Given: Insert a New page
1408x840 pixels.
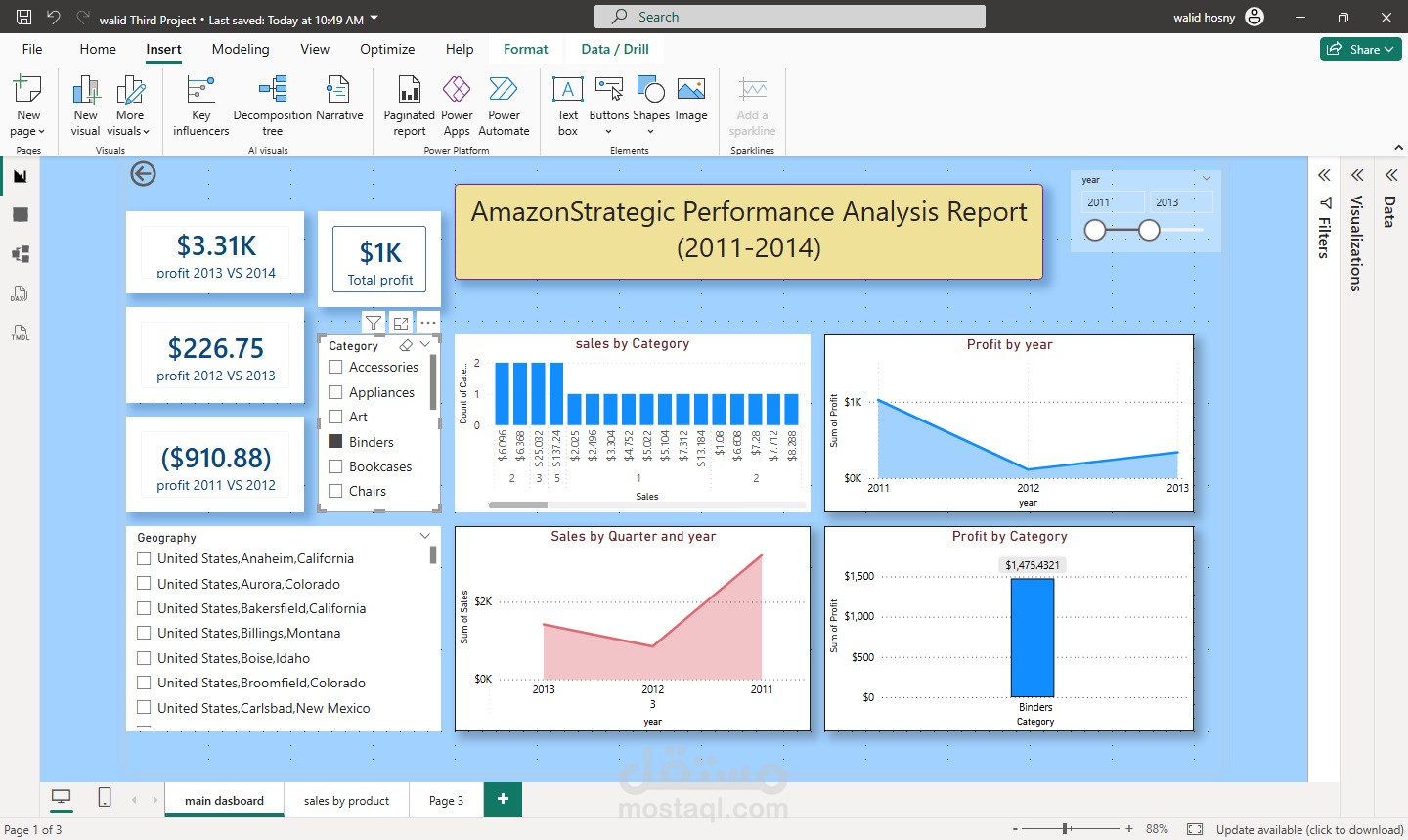Looking at the screenshot, I should point(27,107).
